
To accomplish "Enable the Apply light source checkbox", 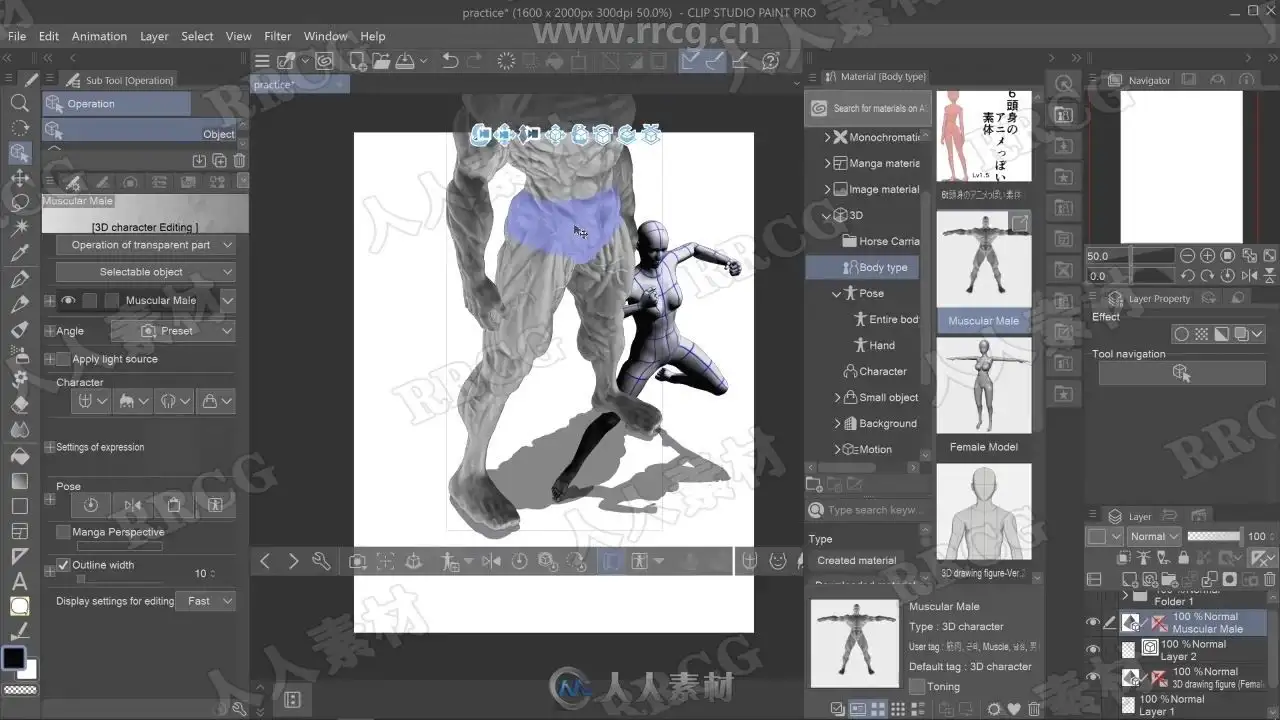I will tap(64, 359).
